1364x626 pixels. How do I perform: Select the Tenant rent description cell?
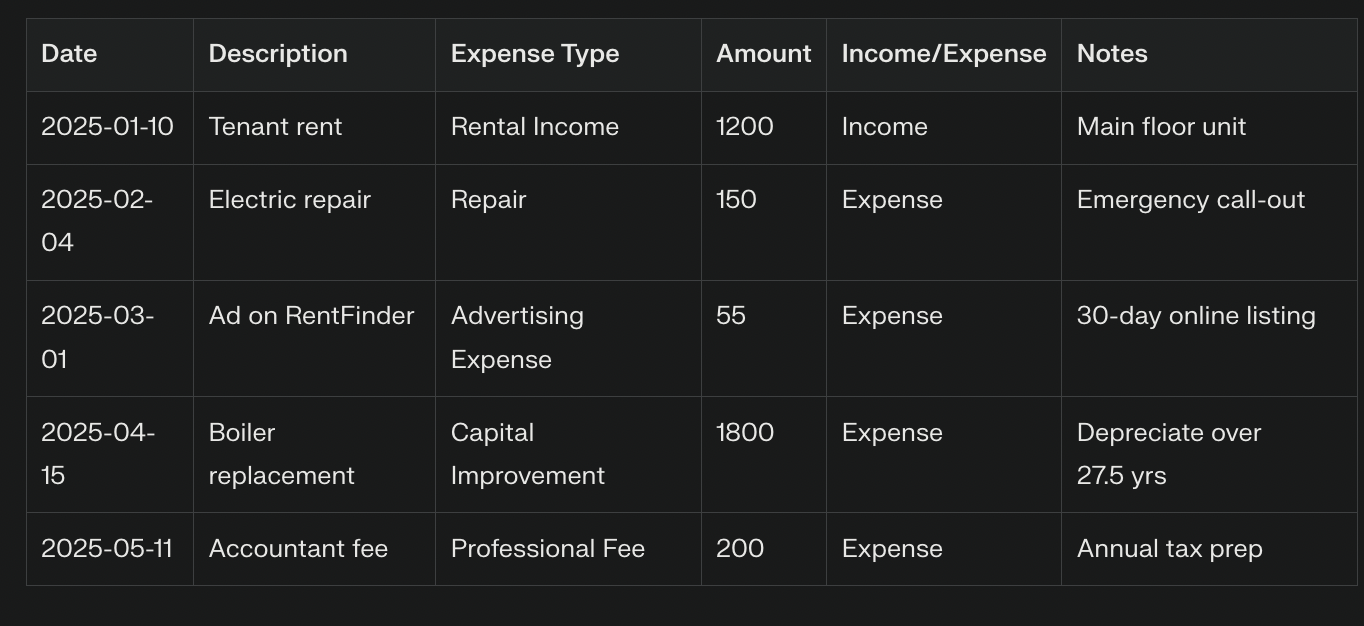pyautogui.click(x=314, y=128)
